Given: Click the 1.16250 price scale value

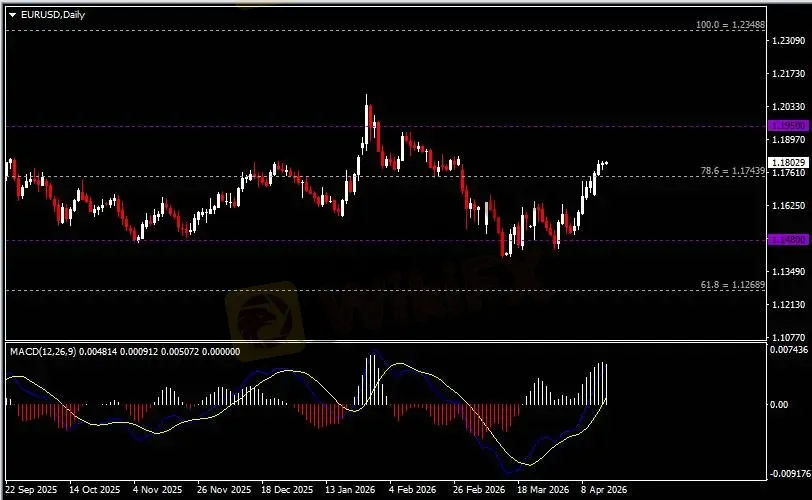Looking at the screenshot, I should (x=789, y=206).
